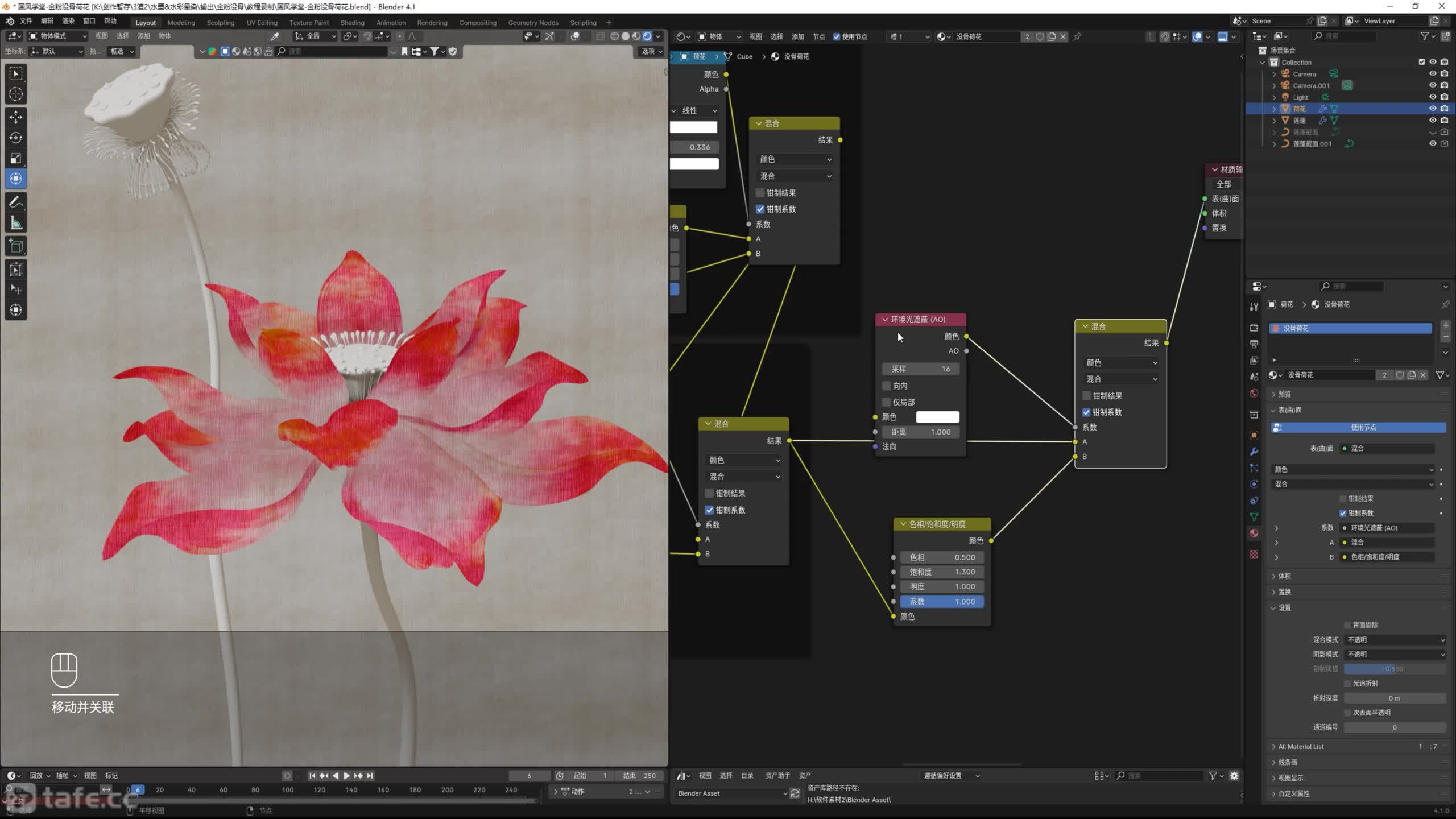Image resolution: width=1456 pixels, height=819 pixels.
Task: Switch viewport to rendered shading mode
Action: [x=647, y=36]
